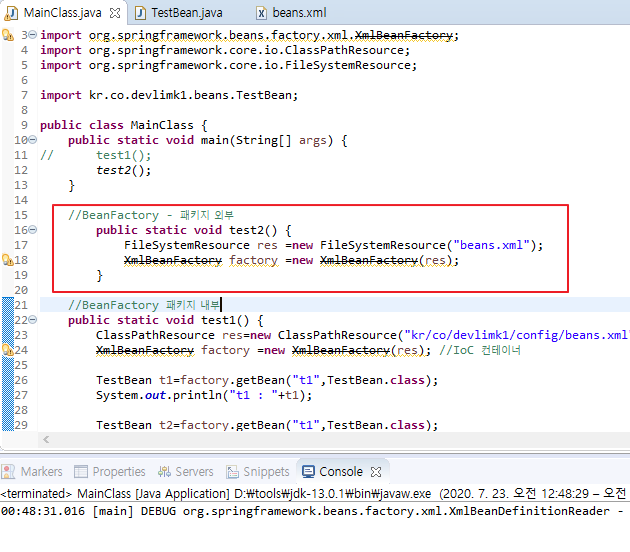Collapse the import block at line 3
Image resolution: width=630 pixels, height=552 pixels.
[x=33, y=35]
